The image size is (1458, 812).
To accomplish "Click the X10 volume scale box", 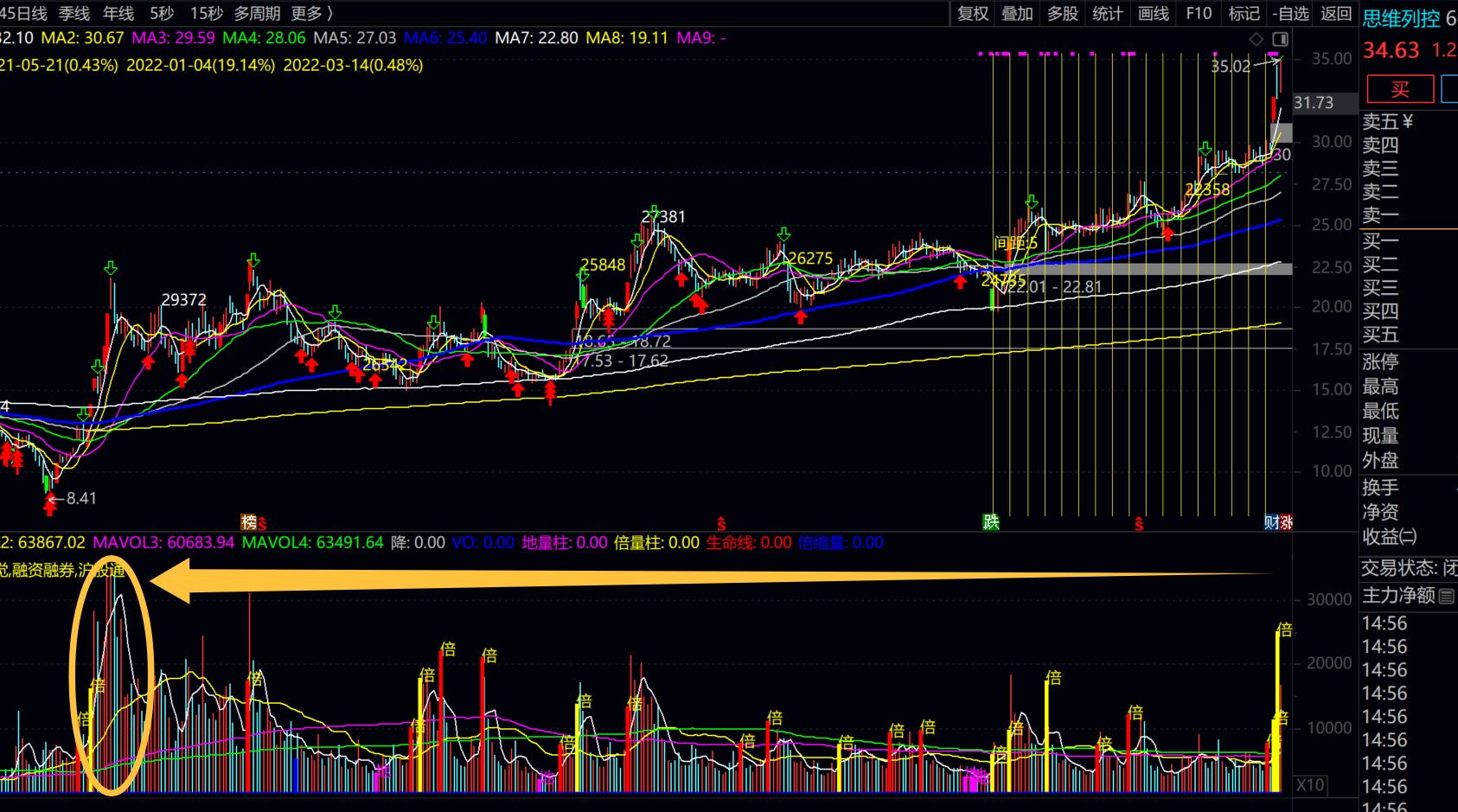I will (x=1310, y=784).
